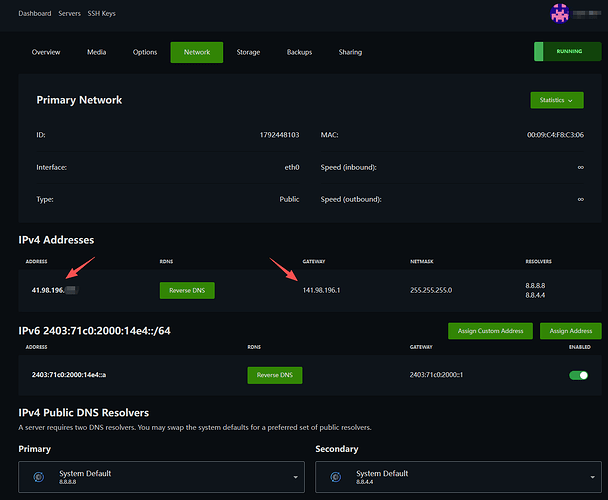Switch to the Storage tab
The width and height of the screenshot is (608, 500).
(x=248, y=52)
